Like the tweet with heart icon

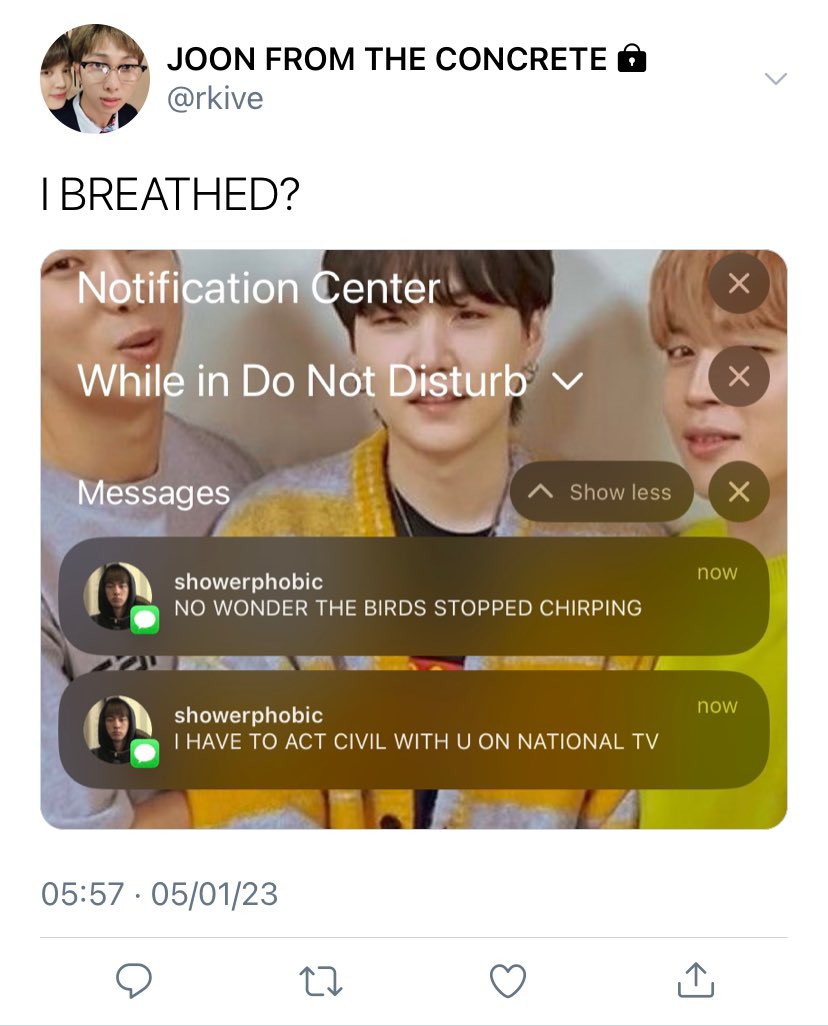508,981
